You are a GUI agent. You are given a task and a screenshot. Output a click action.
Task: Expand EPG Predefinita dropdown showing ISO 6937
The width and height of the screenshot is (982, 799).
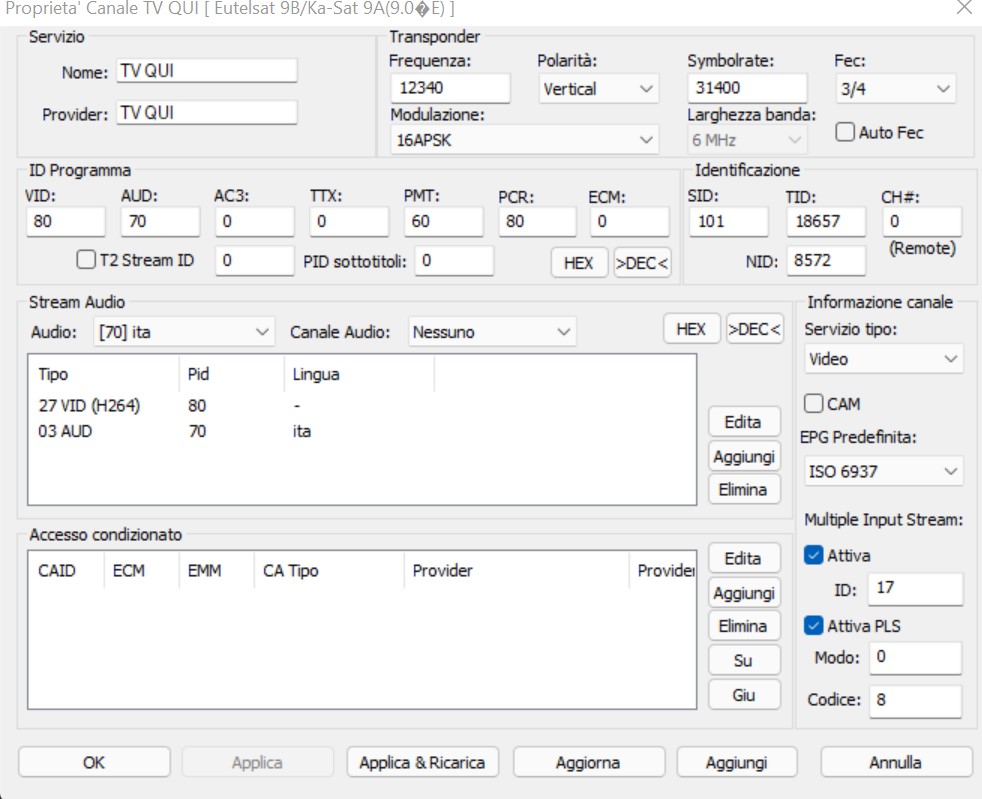883,471
